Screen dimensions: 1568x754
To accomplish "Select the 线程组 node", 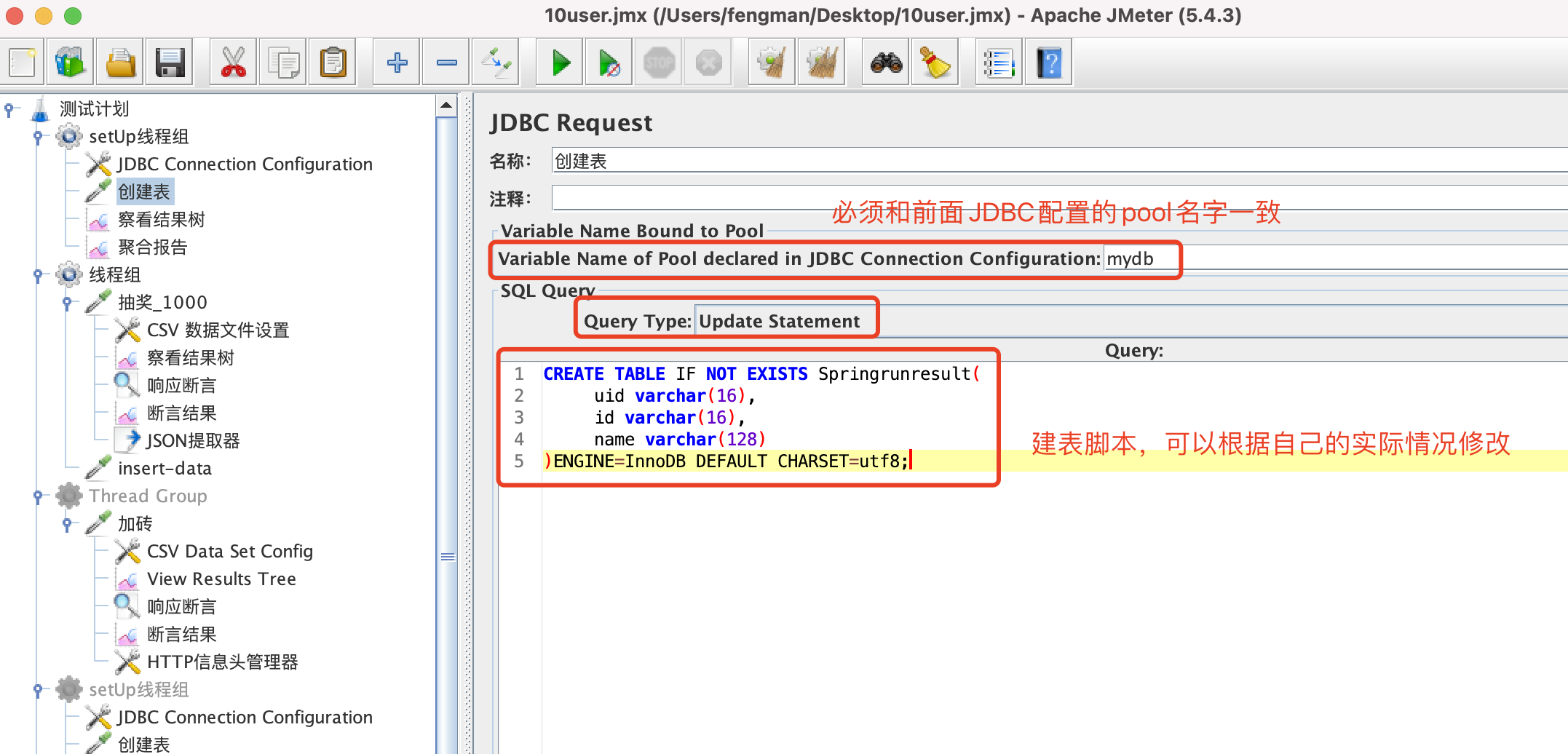I will (115, 275).
